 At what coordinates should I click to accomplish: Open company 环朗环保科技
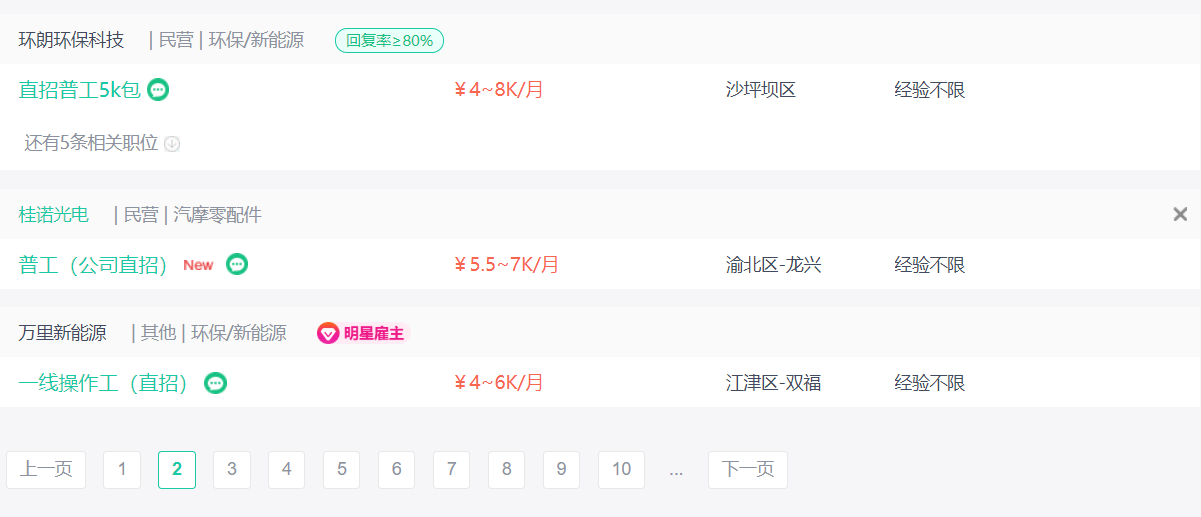71,40
